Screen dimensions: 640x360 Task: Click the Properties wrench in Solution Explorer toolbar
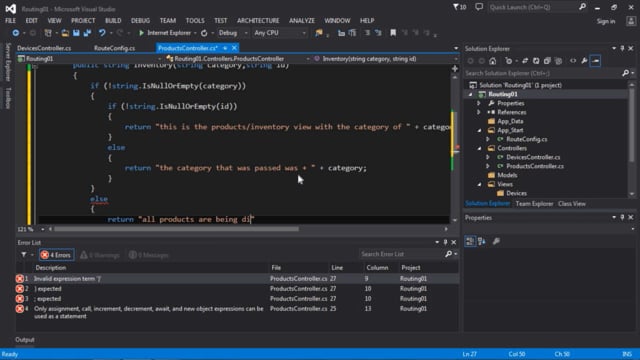(584, 61)
